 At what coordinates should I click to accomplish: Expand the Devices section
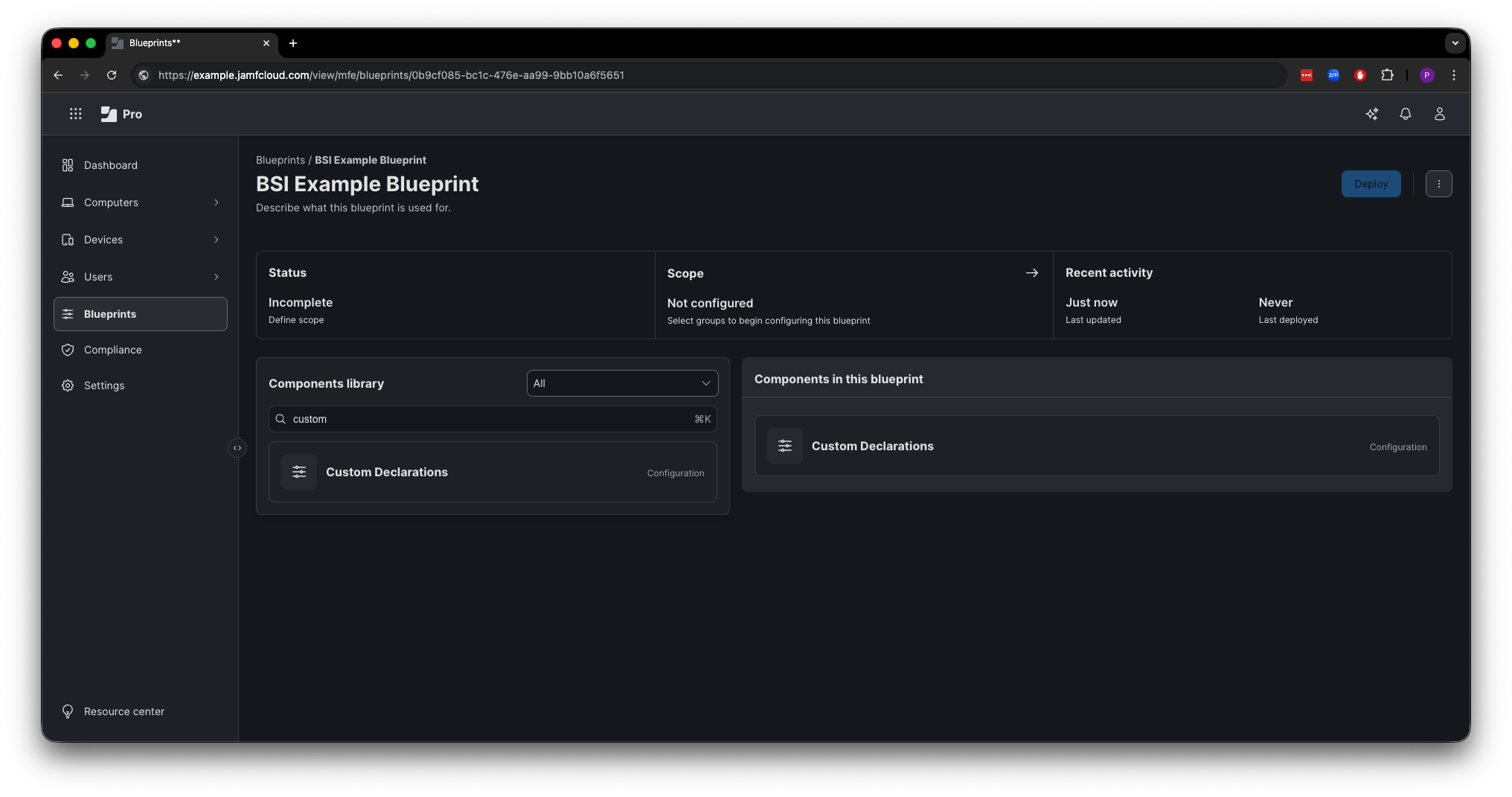pyautogui.click(x=216, y=240)
